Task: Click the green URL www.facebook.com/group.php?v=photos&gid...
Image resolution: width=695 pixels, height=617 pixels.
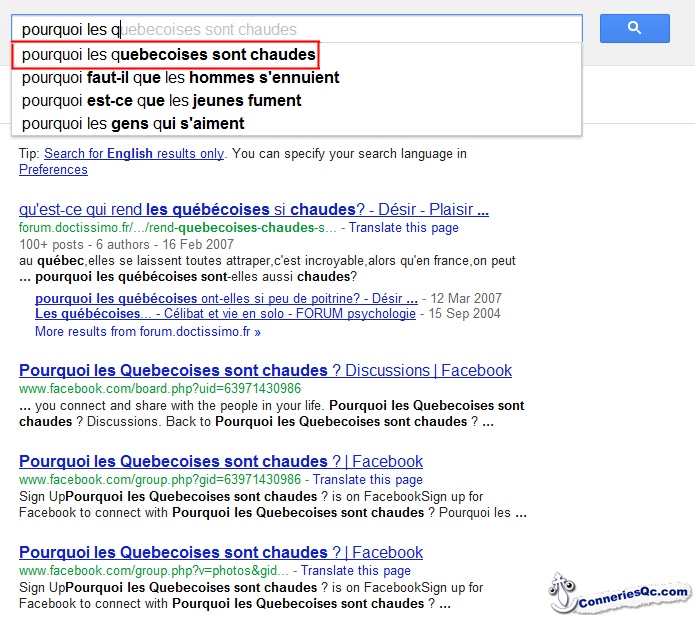Action: 153,570
